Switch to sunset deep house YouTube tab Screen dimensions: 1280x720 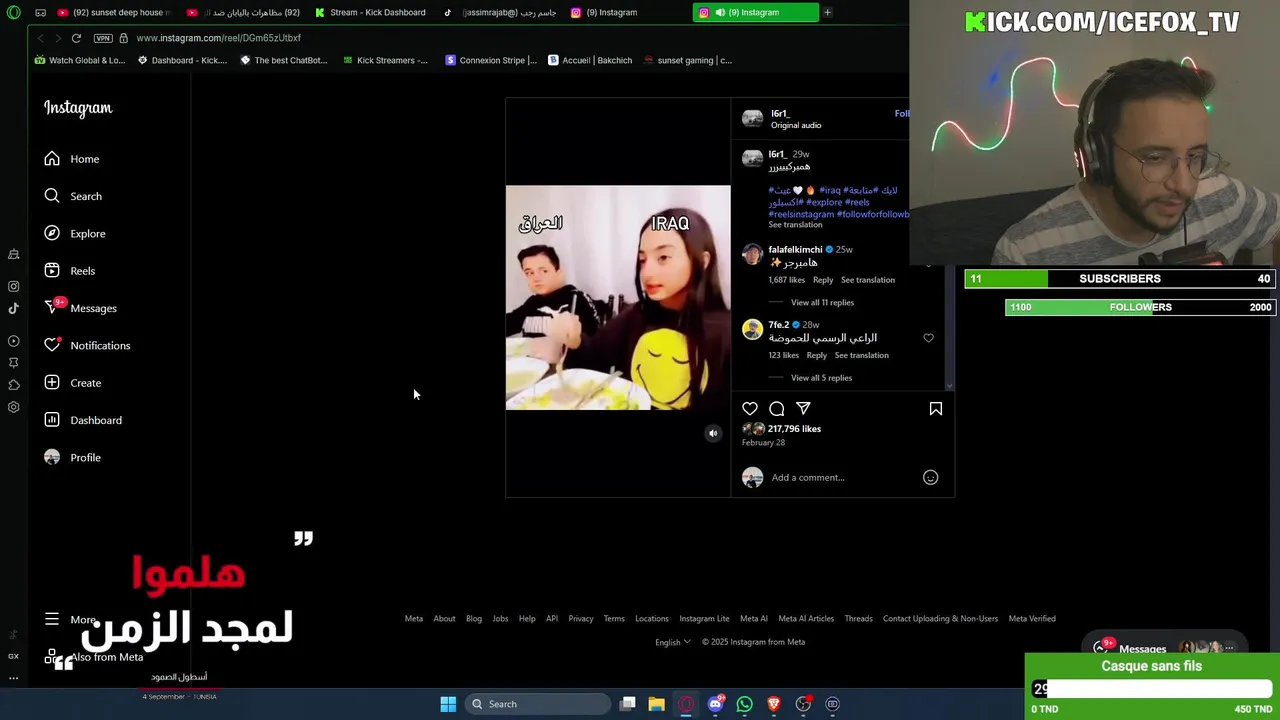(115, 12)
